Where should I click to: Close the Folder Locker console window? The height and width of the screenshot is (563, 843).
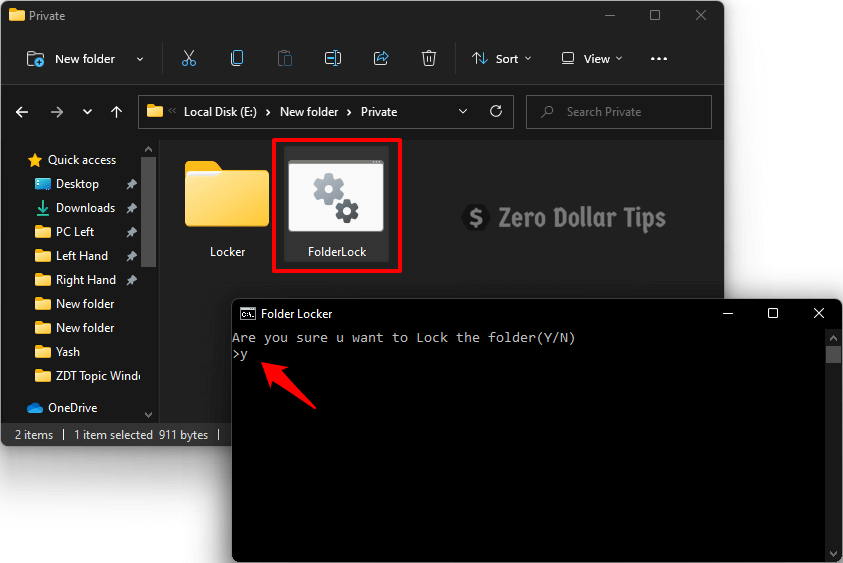(x=819, y=313)
